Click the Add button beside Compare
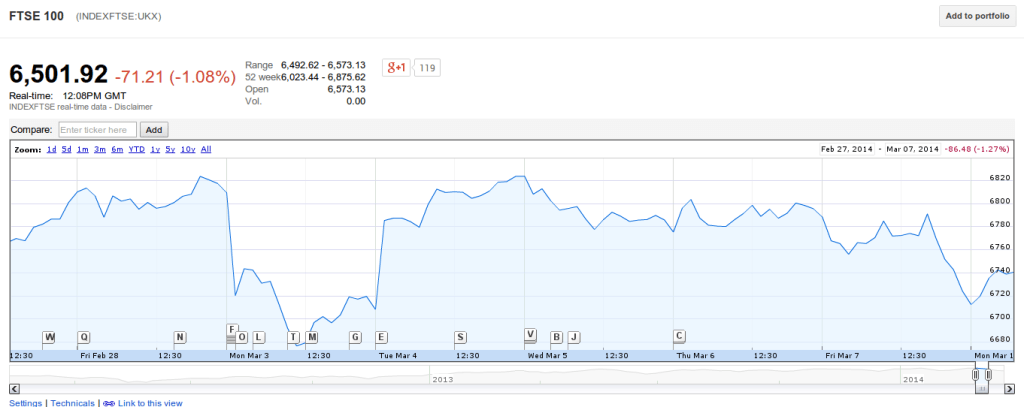 [x=153, y=129]
